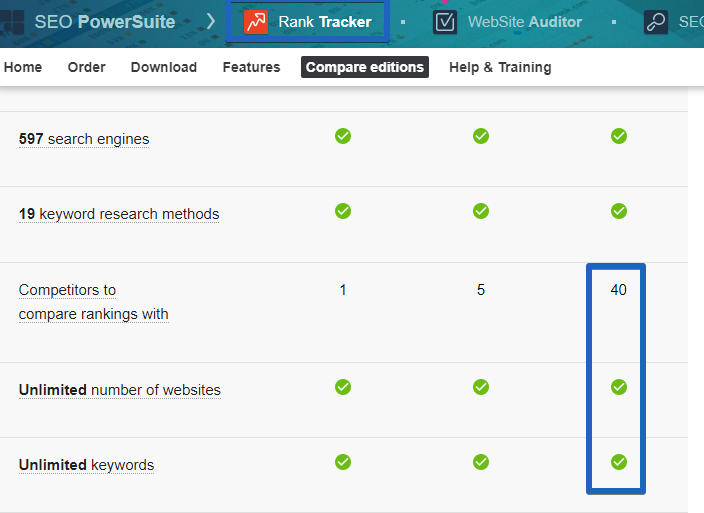
Task: Click the competitors value 5
Action: click(481, 290)
